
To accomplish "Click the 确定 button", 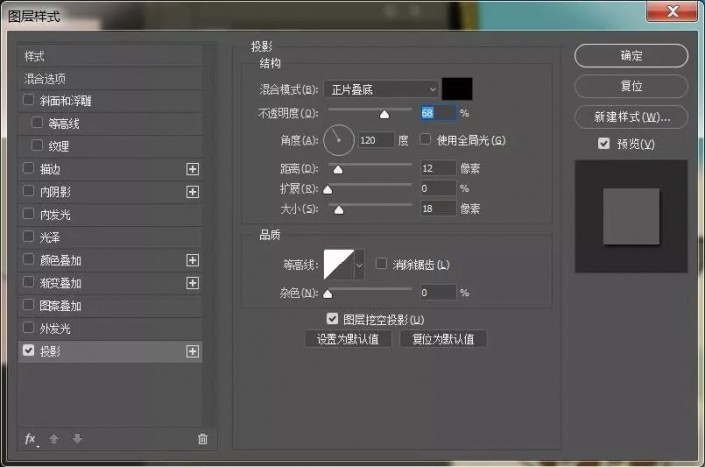I will click(x=631, y=56).
